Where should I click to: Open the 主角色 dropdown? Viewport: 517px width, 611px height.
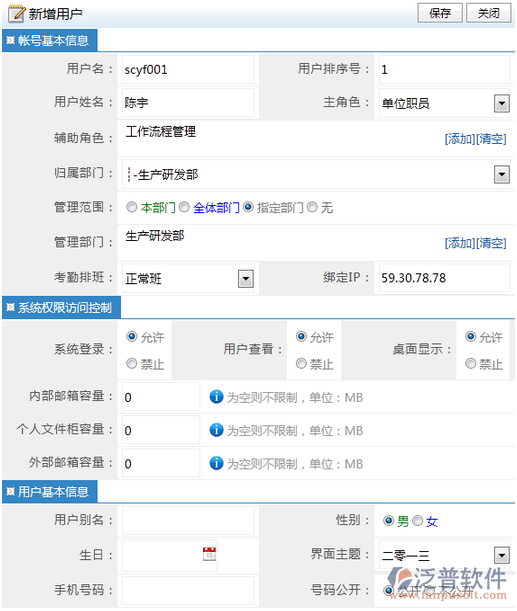coord(501,103)
